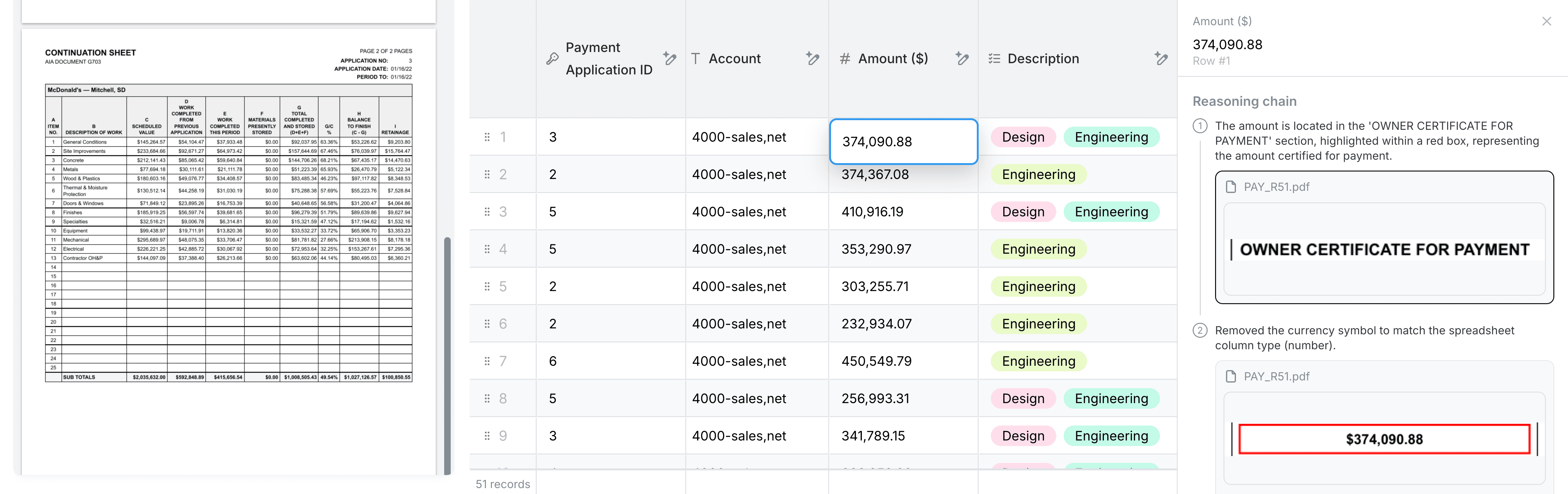Select the amount cell 450,549.79
The image size is (1568, 494).
[877, 361]
